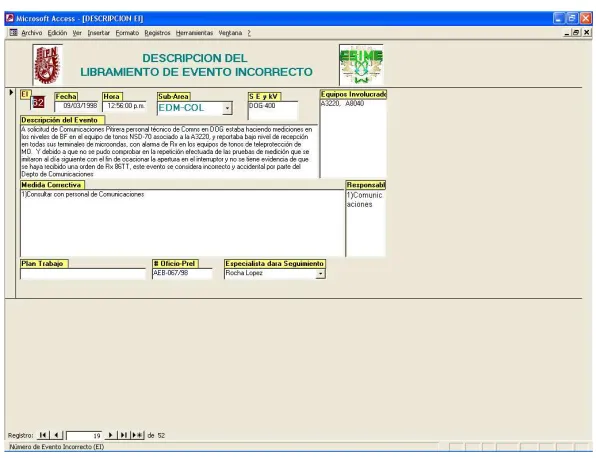Click the Access icon in the title bar

point(10,18)
